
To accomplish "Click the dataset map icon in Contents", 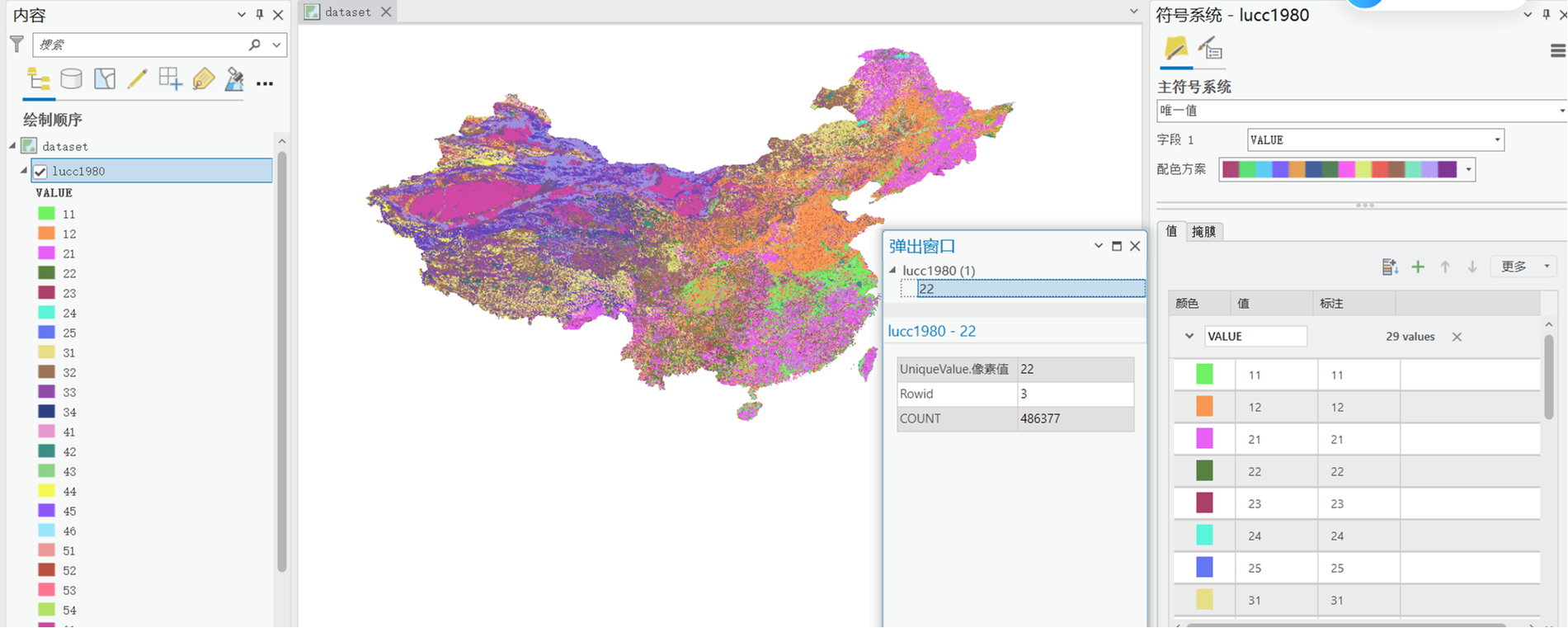I will pos(29,146).
